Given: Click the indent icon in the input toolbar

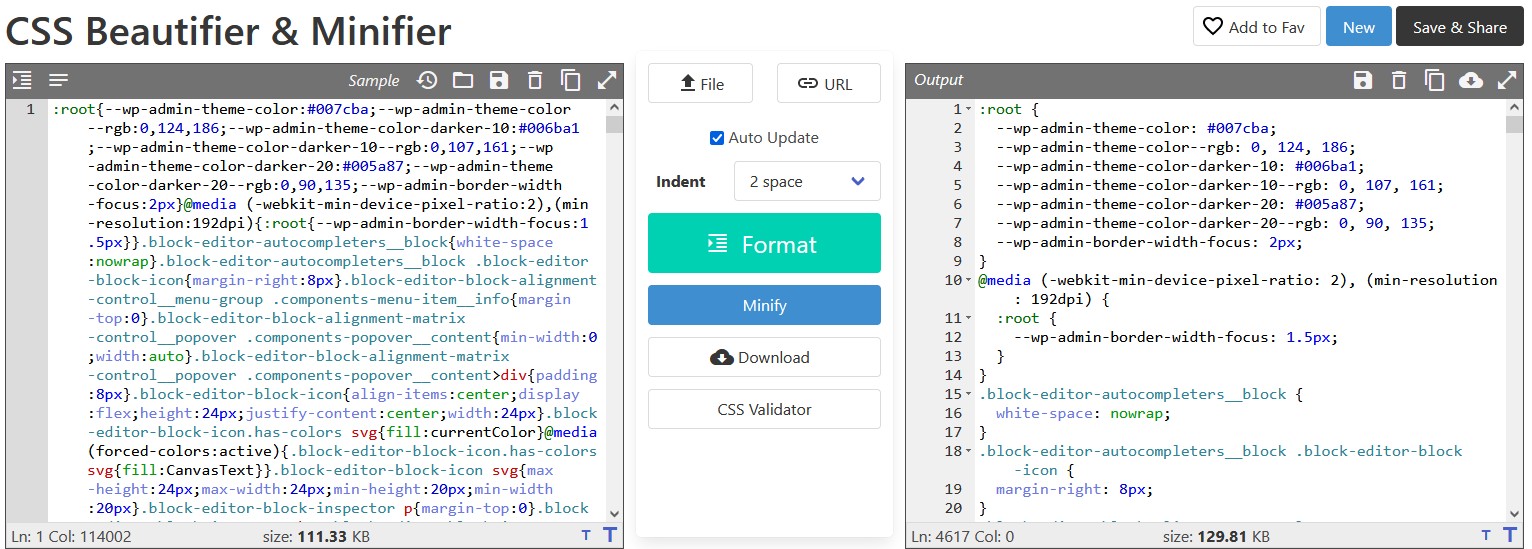Looking at the screenshot, I should [x=22, y=80].
